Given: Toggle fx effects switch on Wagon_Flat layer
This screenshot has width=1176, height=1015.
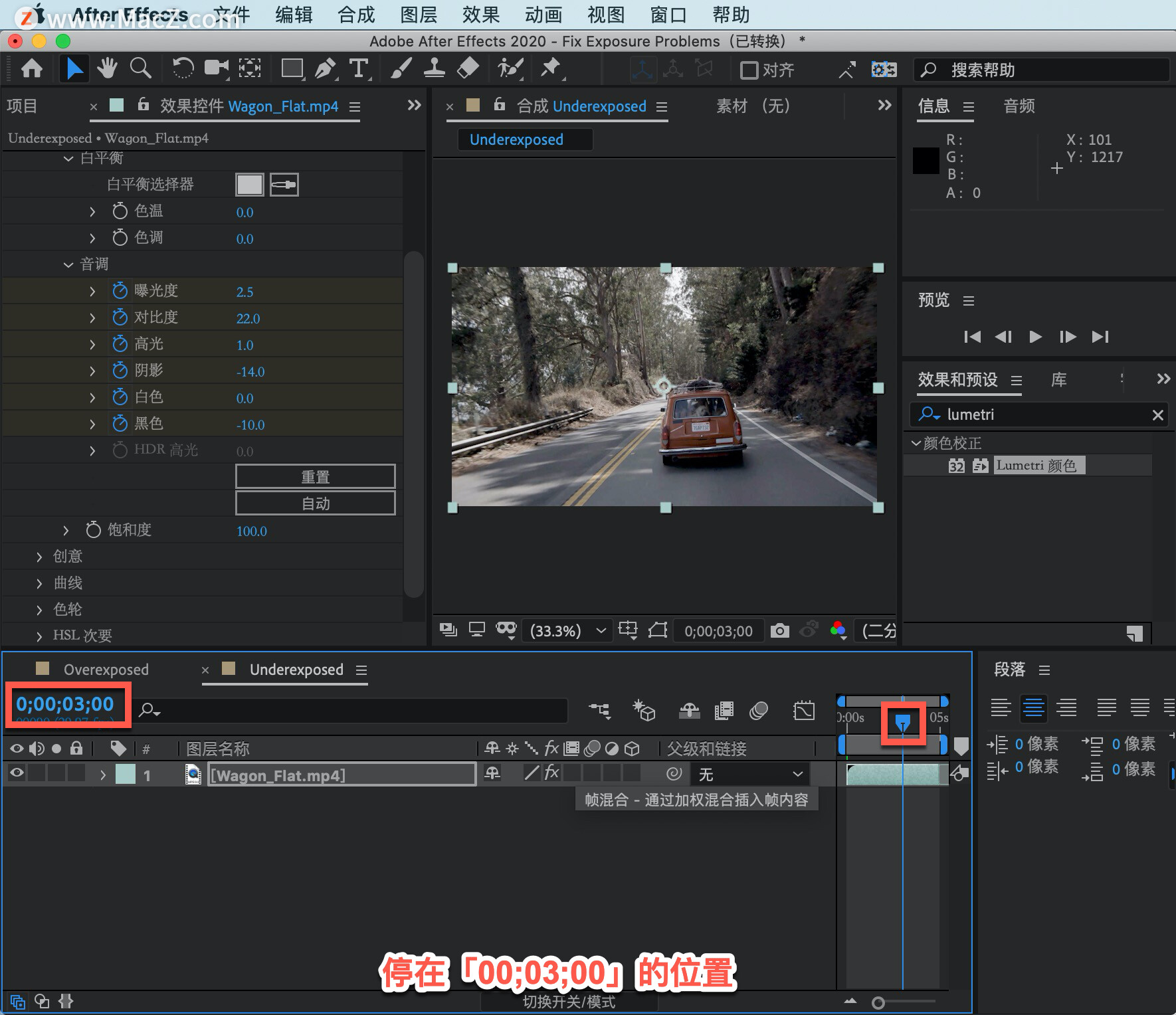Looking at the screenshot, I should click(x=551, y=773).
